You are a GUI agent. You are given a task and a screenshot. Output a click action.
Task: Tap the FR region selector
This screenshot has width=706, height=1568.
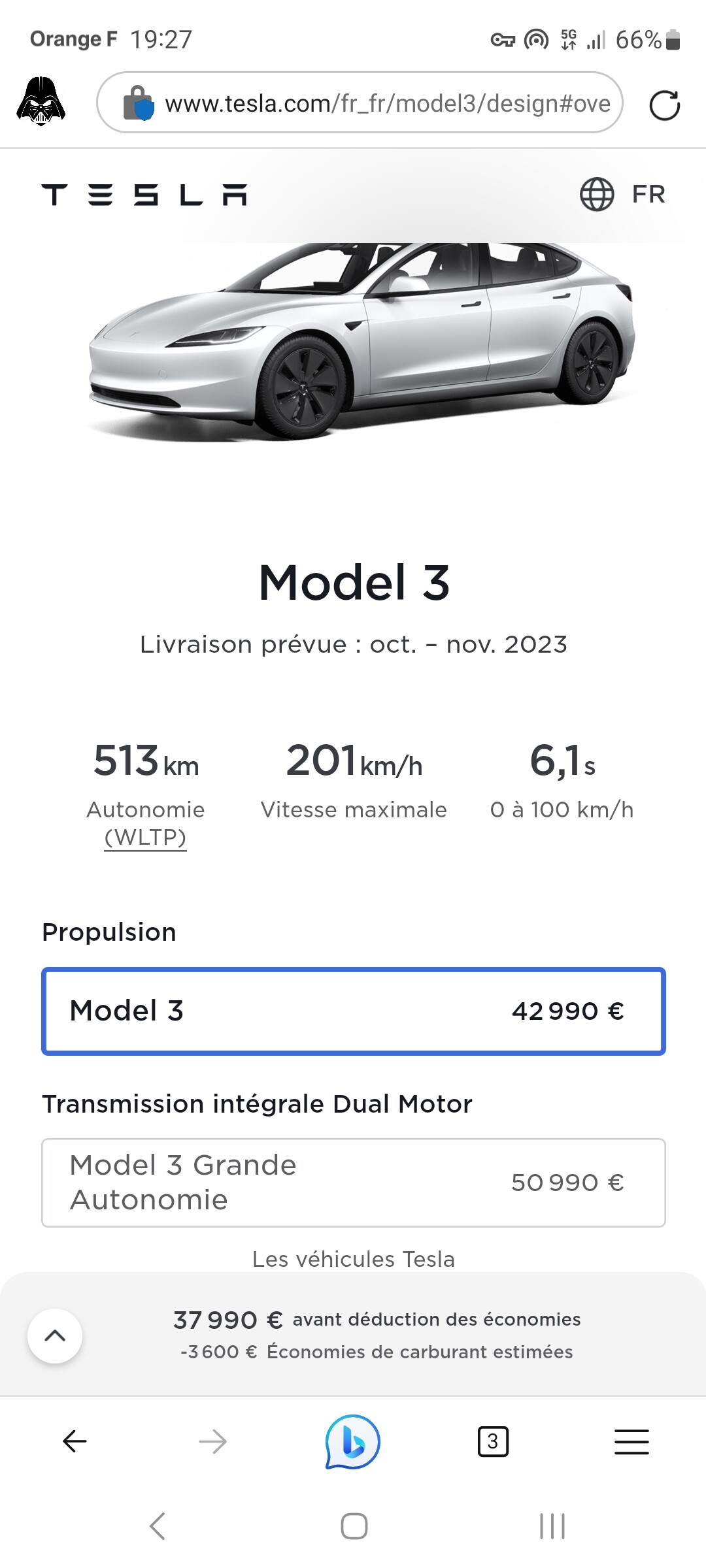pyautogui.click(x=648, y=195)
